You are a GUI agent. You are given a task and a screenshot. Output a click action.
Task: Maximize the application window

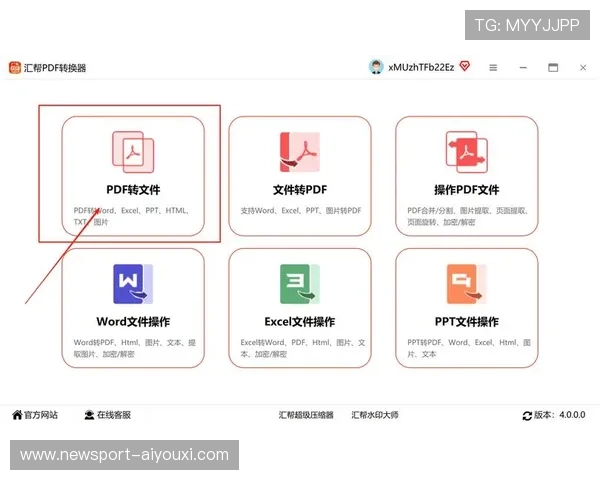click(x=553, y=68)
